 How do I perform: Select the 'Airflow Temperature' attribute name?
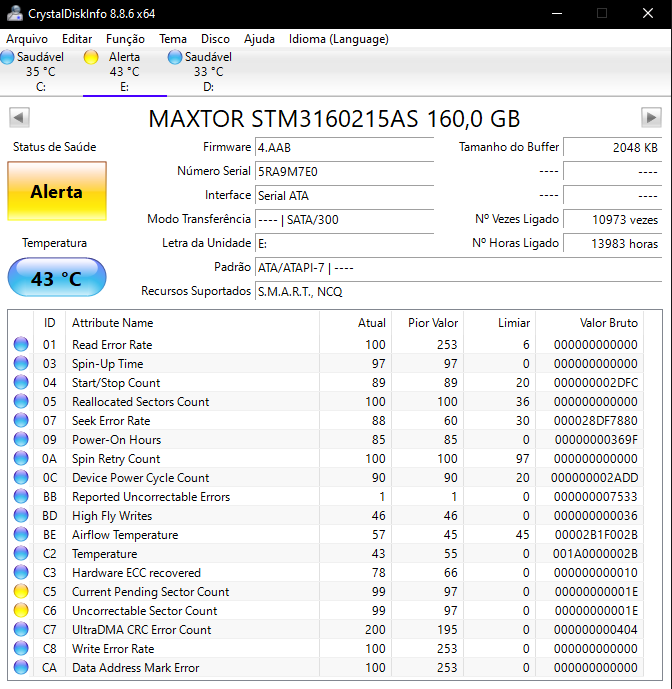click(x=125, y=535)
